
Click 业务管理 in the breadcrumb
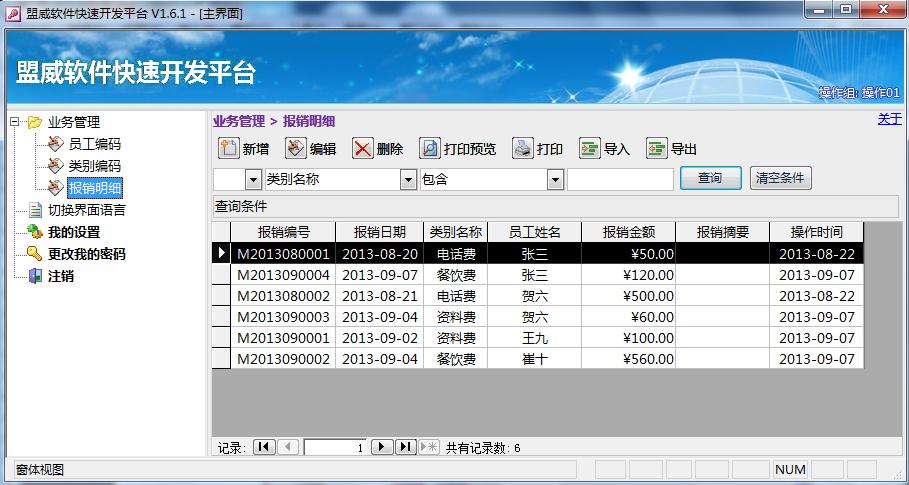239,121
